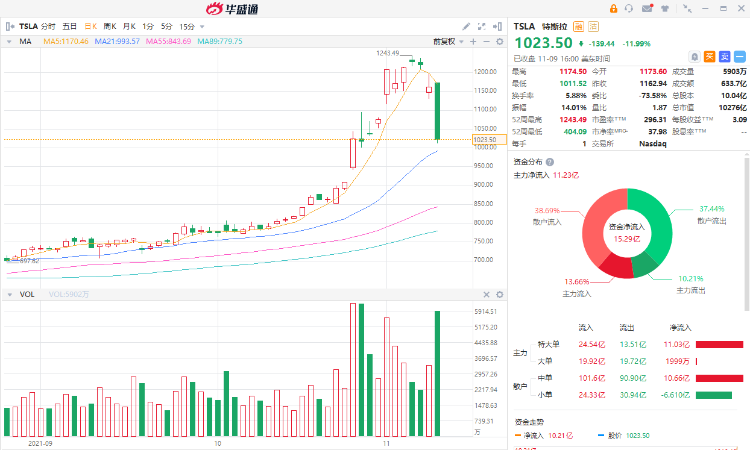Select the 月K monthly tab
Viewport: 750px width, 450px height.
click(129, 26)
